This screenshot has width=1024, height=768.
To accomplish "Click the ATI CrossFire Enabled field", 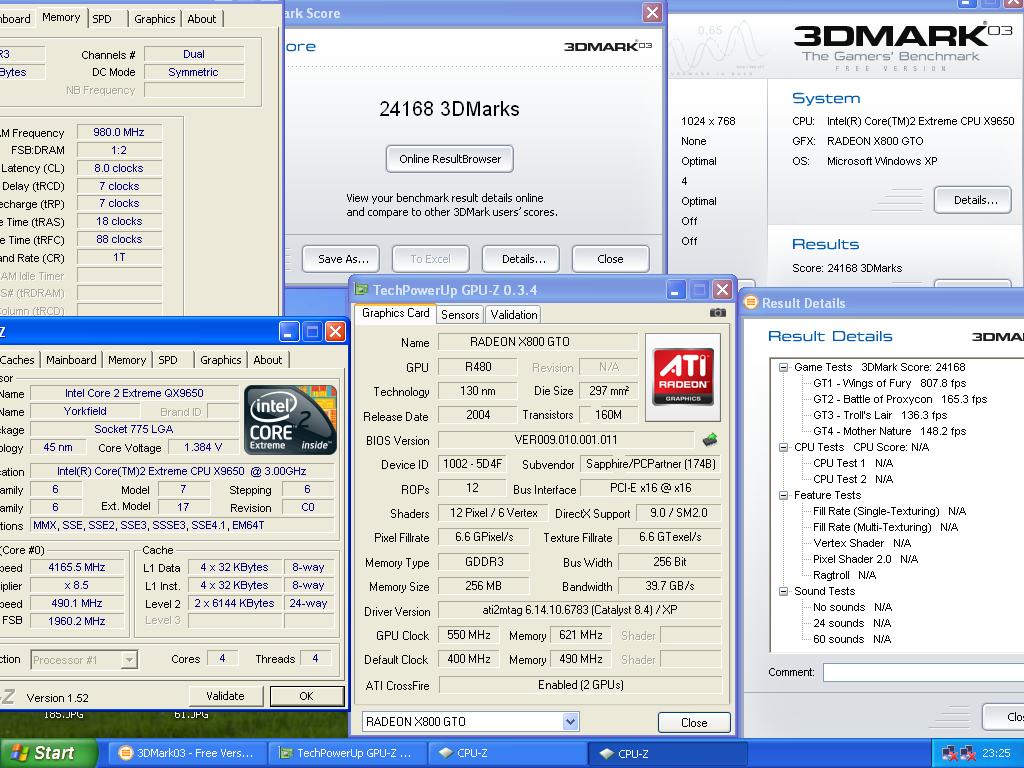I will pyautogui.click(x=581, y=684).
